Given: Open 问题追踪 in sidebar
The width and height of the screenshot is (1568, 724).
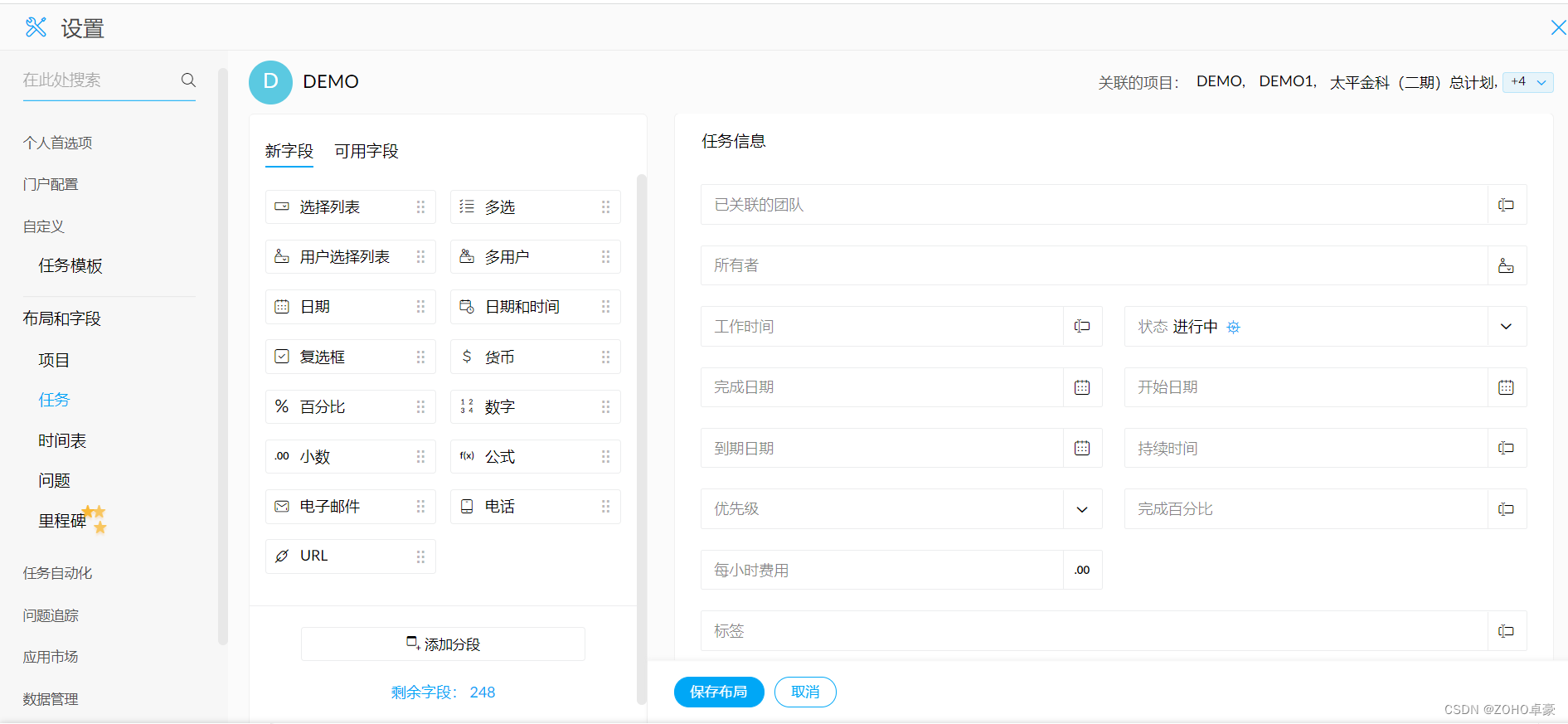Looking at the screenshot, I should pos(51,615).
